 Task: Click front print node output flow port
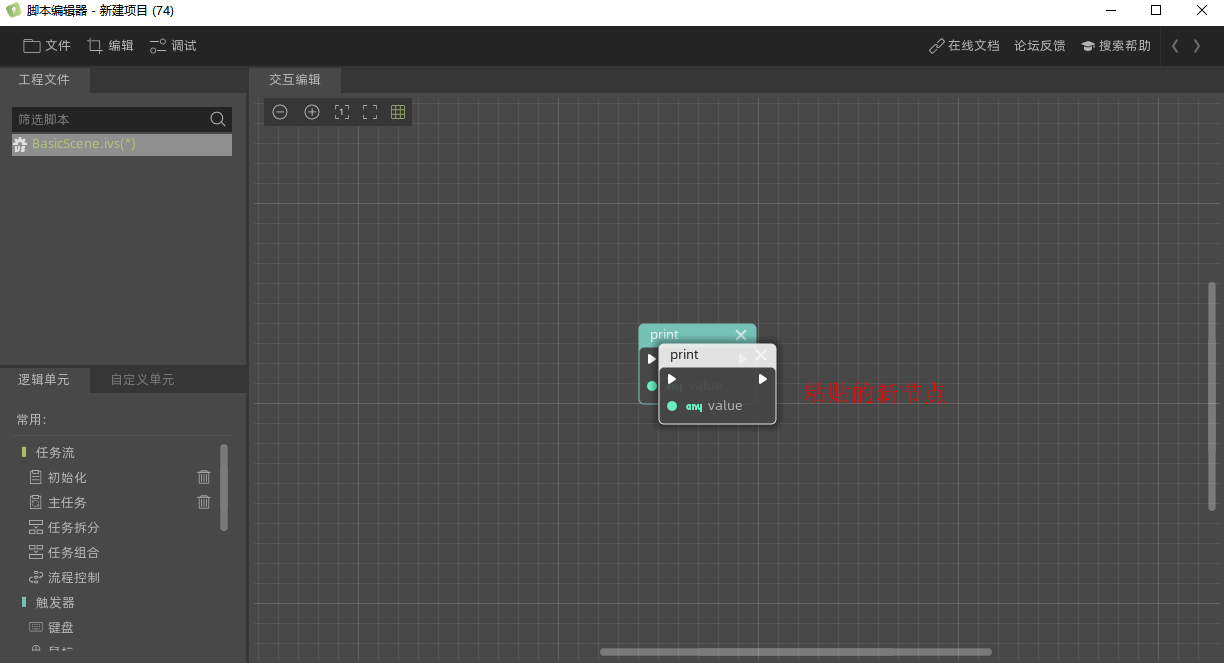[x=763, y=379]
